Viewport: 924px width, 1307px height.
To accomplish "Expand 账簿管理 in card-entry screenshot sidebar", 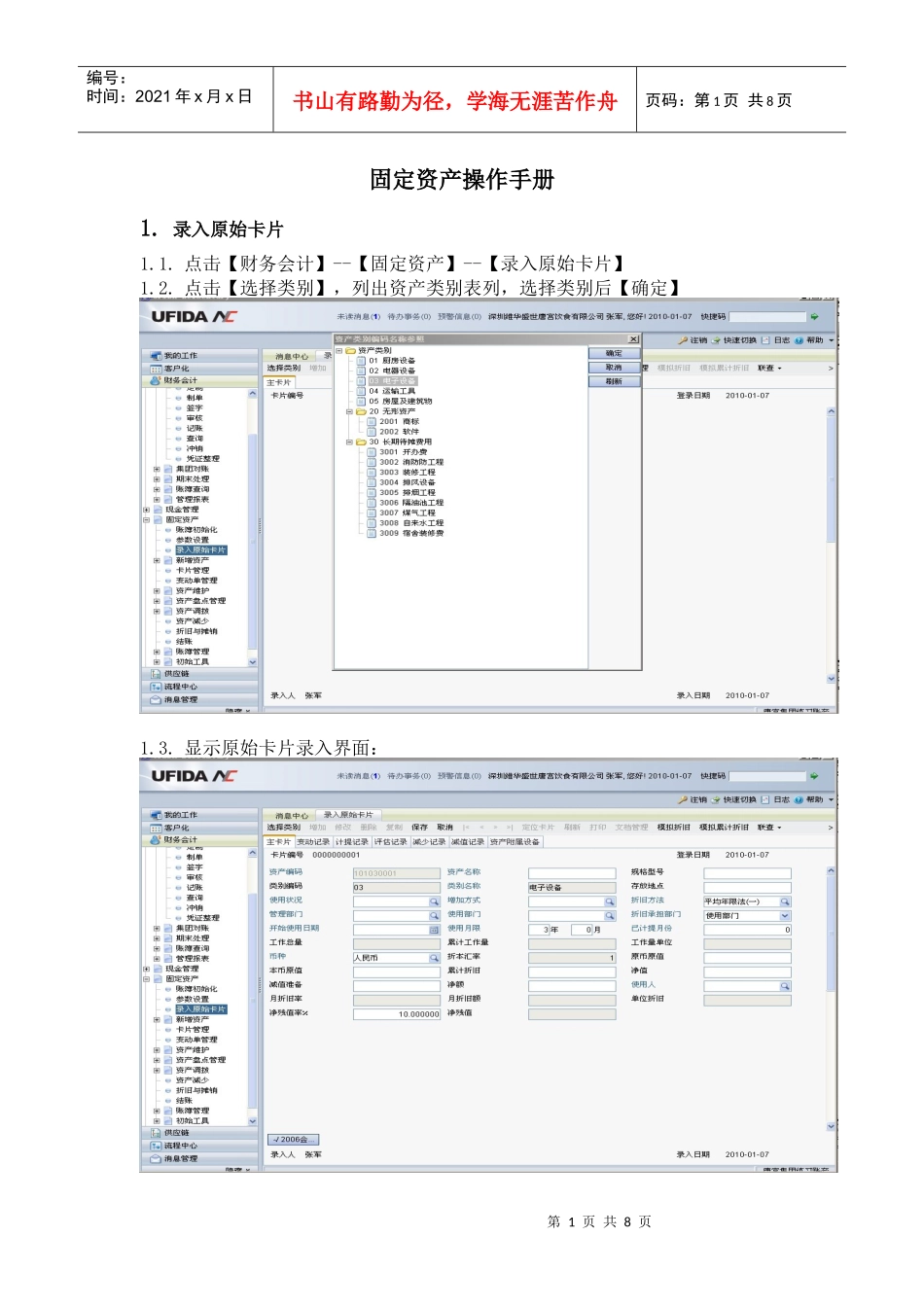I will 157,1111.
